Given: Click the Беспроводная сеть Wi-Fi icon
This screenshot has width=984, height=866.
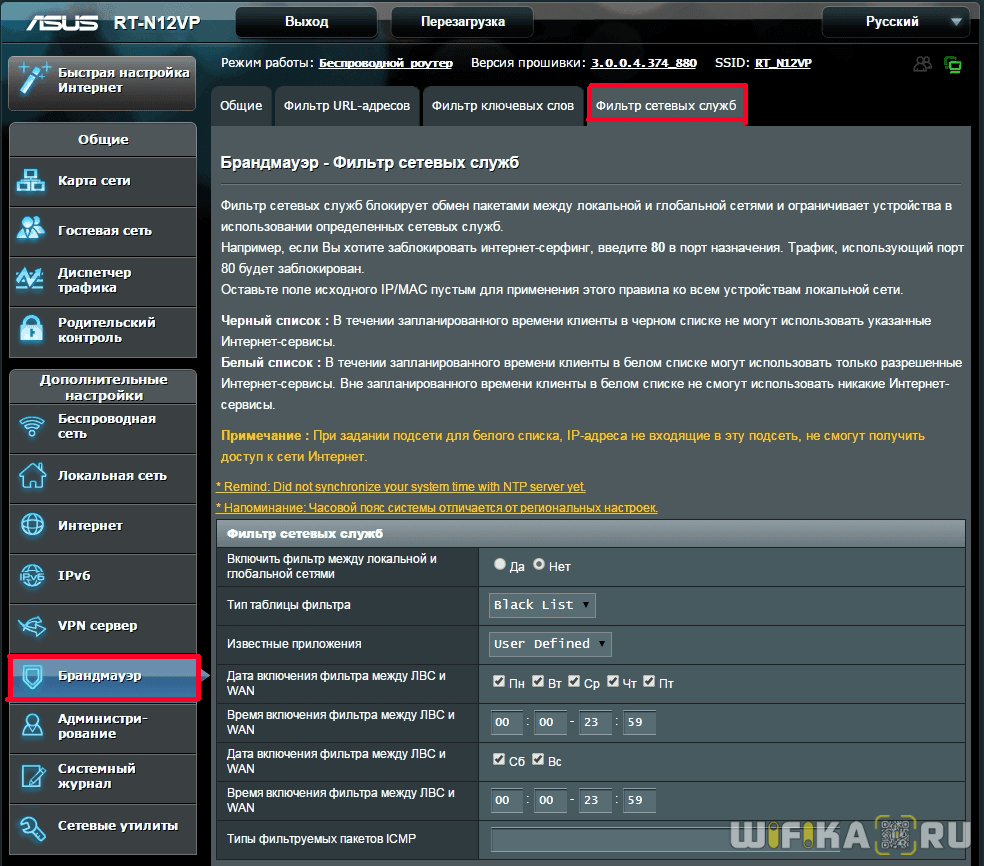Looking at the screenshot, I should tap(32, 427).
